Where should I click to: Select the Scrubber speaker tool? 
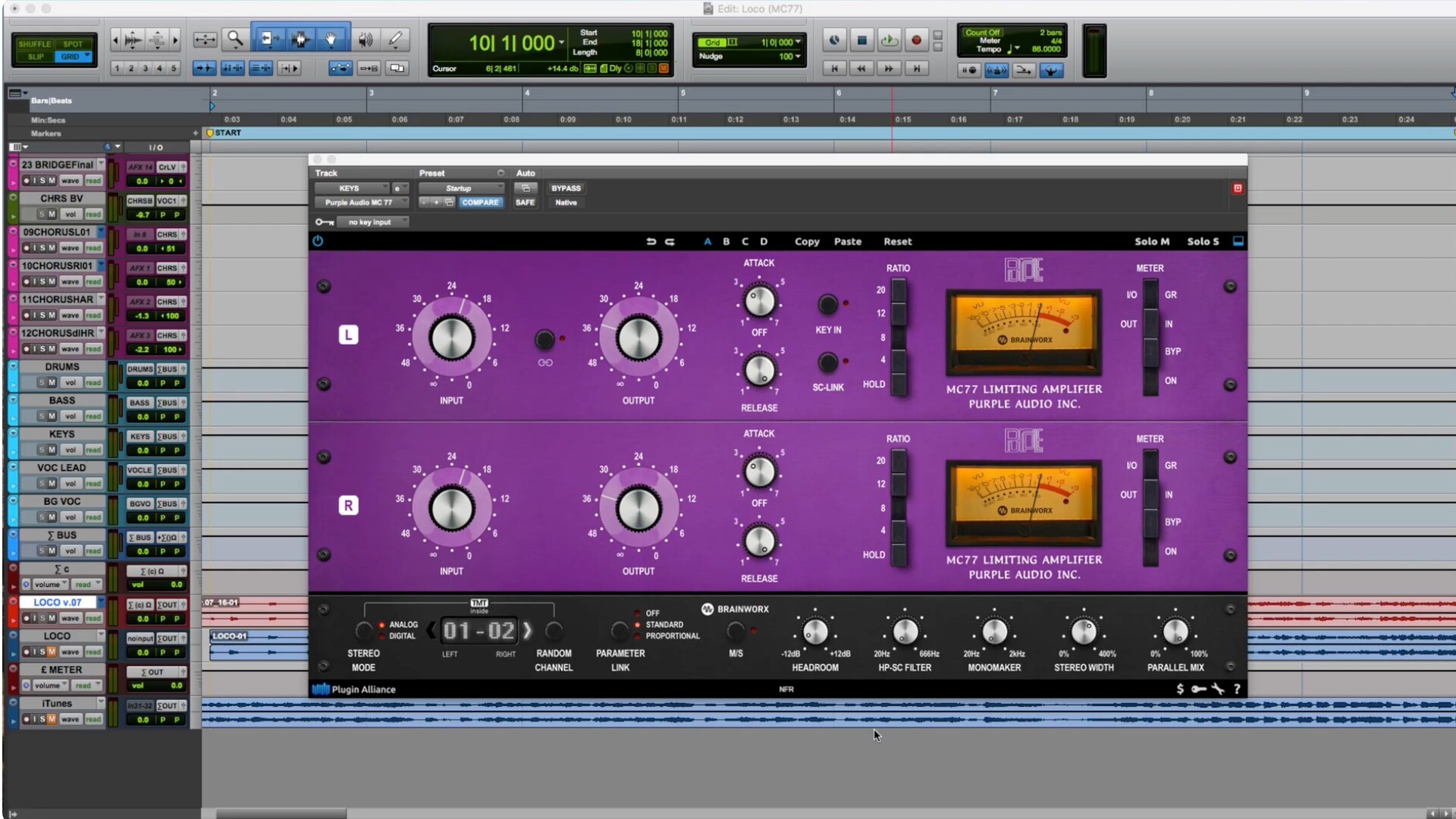[x=366, y=39]
